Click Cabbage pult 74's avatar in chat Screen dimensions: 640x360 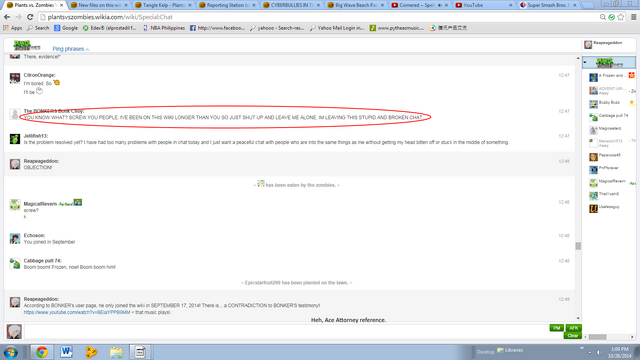(15, 264)
